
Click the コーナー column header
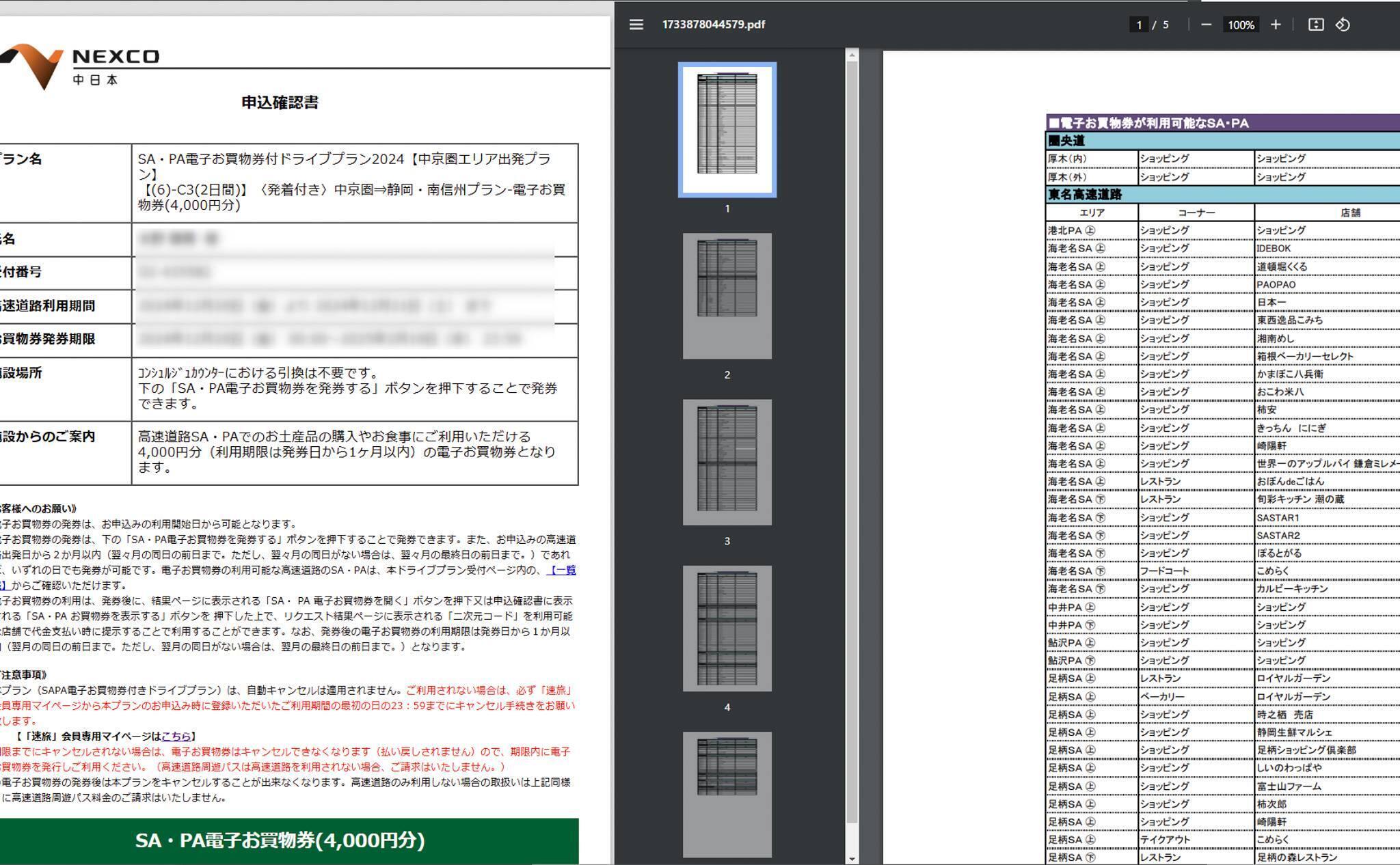pos(1196,212)
